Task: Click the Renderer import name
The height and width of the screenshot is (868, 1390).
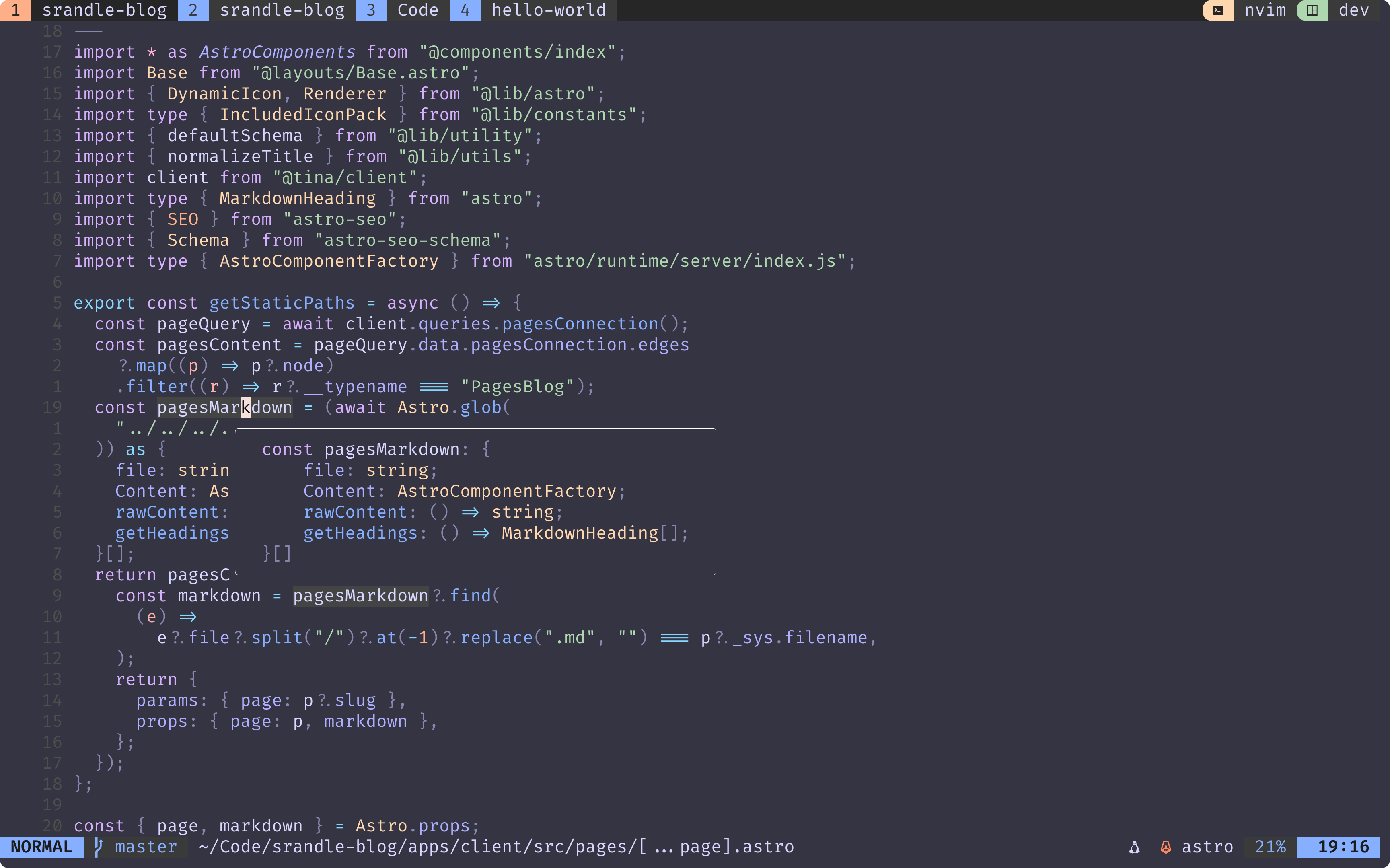Action: point(345,94)
